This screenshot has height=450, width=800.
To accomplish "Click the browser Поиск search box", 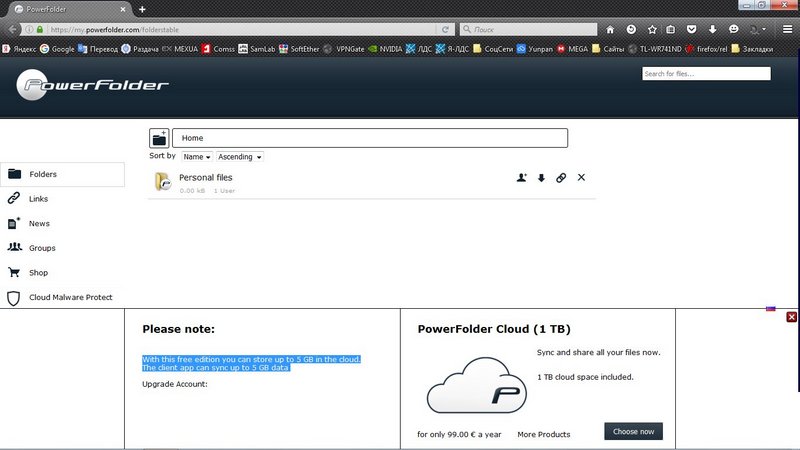I will click(529, 30).
